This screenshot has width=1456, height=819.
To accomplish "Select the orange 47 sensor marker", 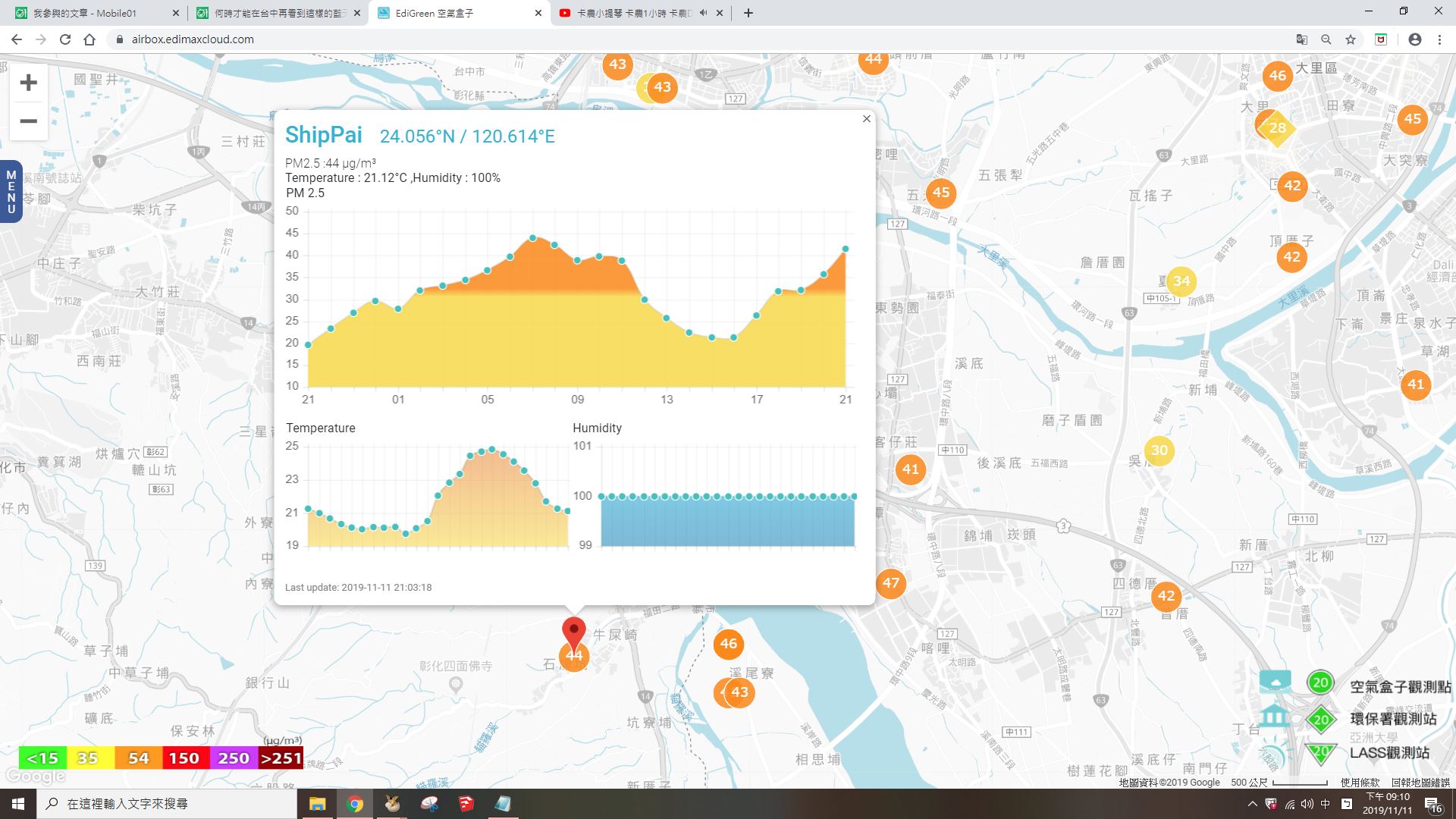I will pos(891,583).
